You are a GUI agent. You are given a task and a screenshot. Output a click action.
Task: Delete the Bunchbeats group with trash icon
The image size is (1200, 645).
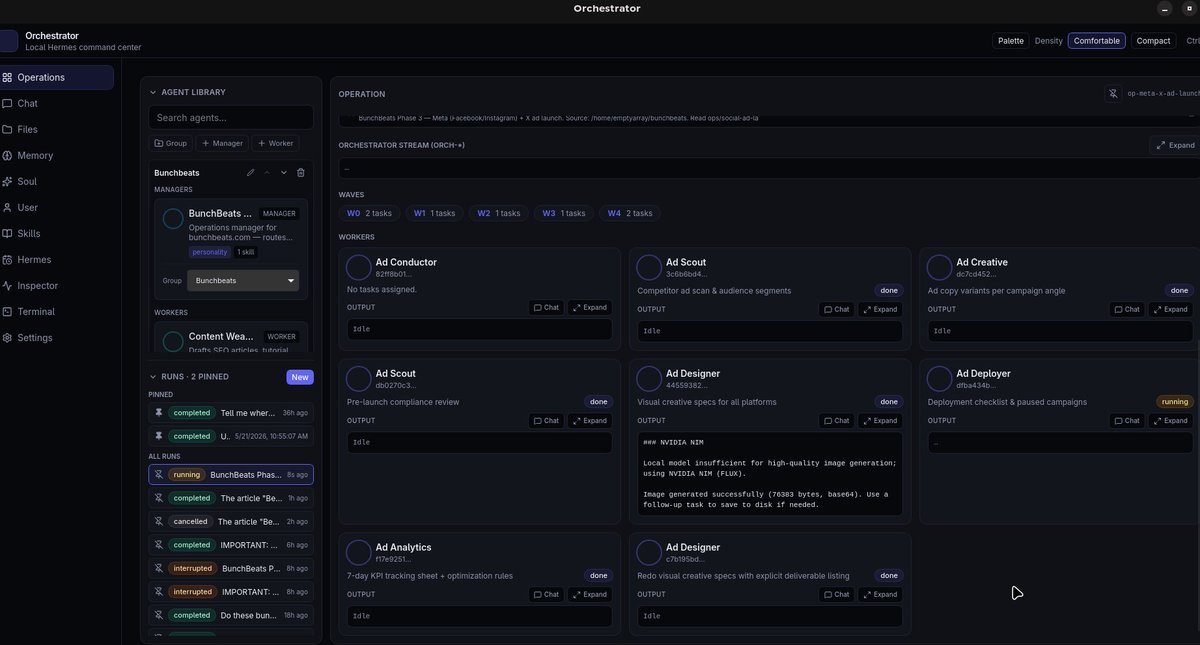tap(301, 172)
